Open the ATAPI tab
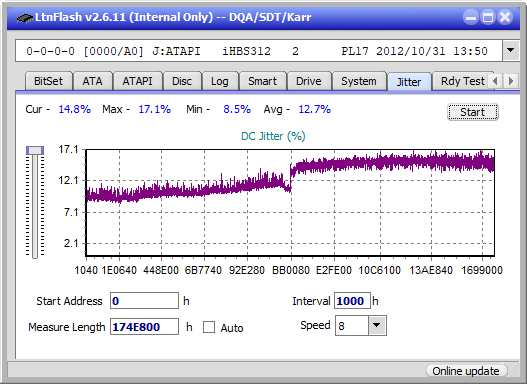 [137, 81]
